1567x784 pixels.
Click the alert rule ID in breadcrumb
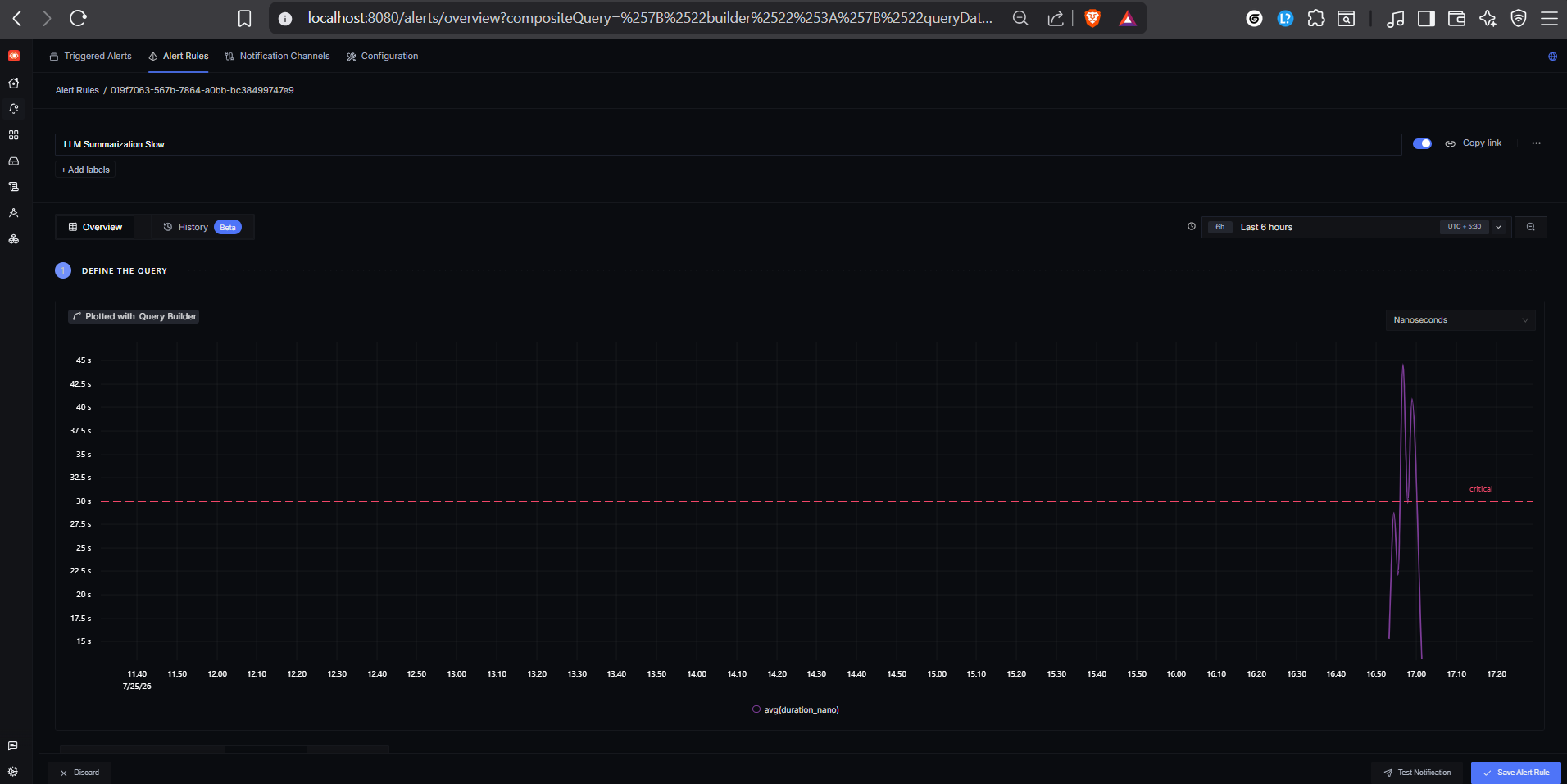202,90
